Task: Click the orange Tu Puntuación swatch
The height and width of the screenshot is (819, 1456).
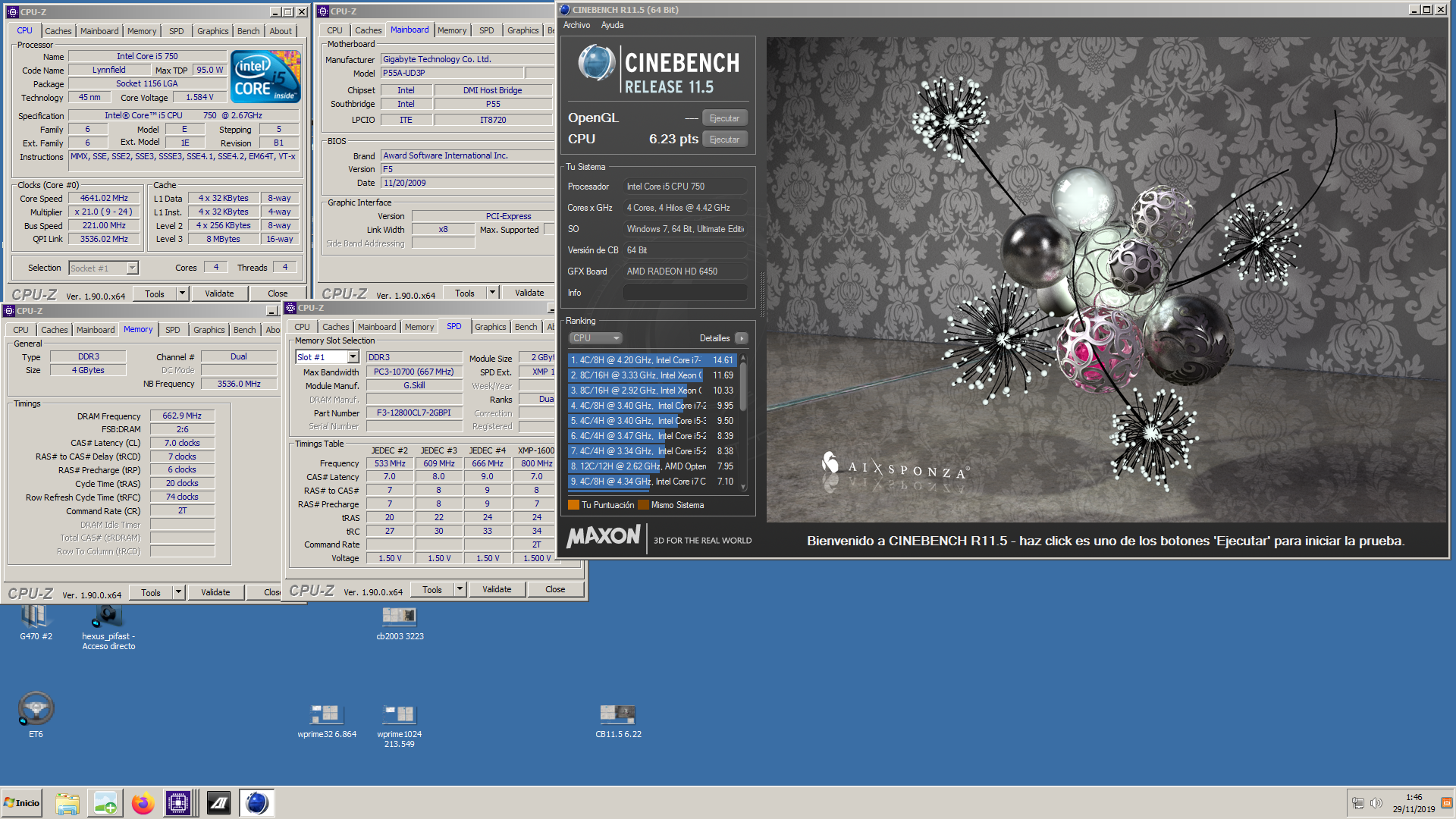Action: 573,505
